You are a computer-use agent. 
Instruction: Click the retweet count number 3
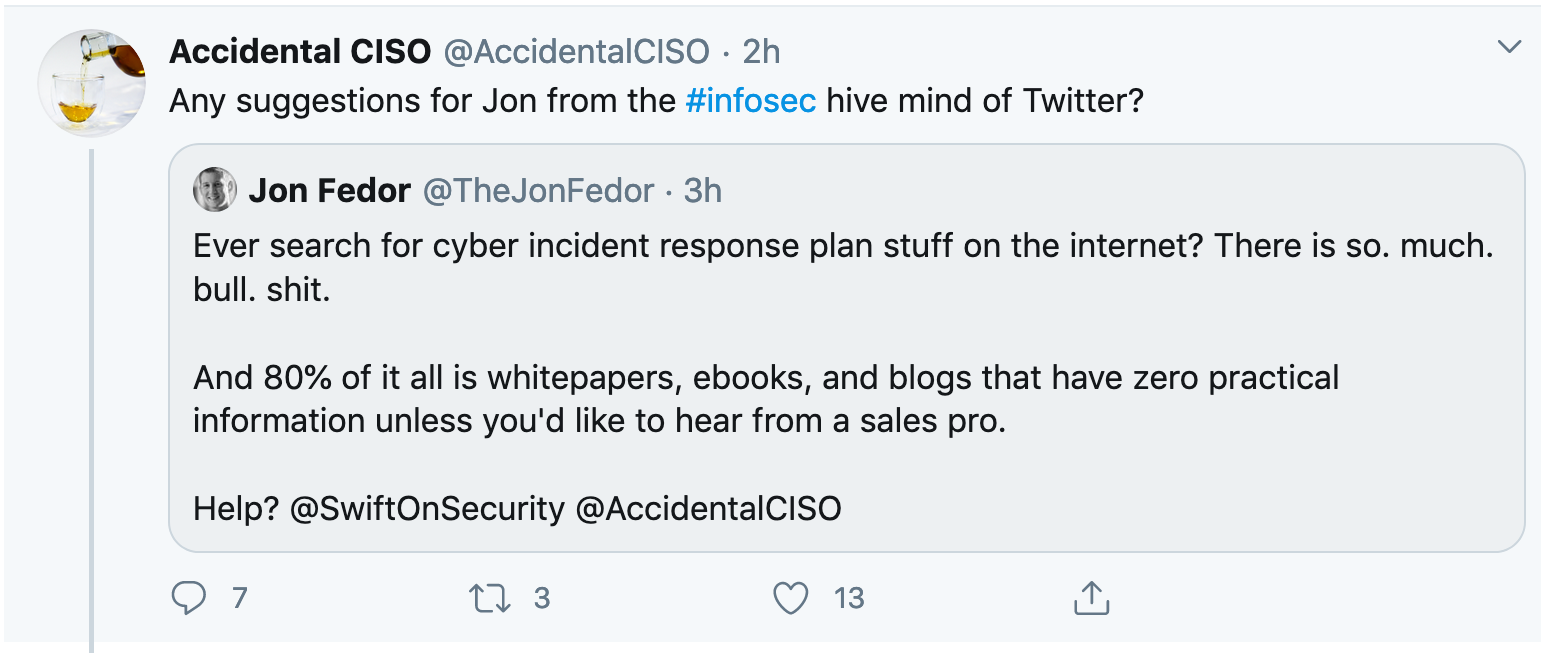coord(542,598)
